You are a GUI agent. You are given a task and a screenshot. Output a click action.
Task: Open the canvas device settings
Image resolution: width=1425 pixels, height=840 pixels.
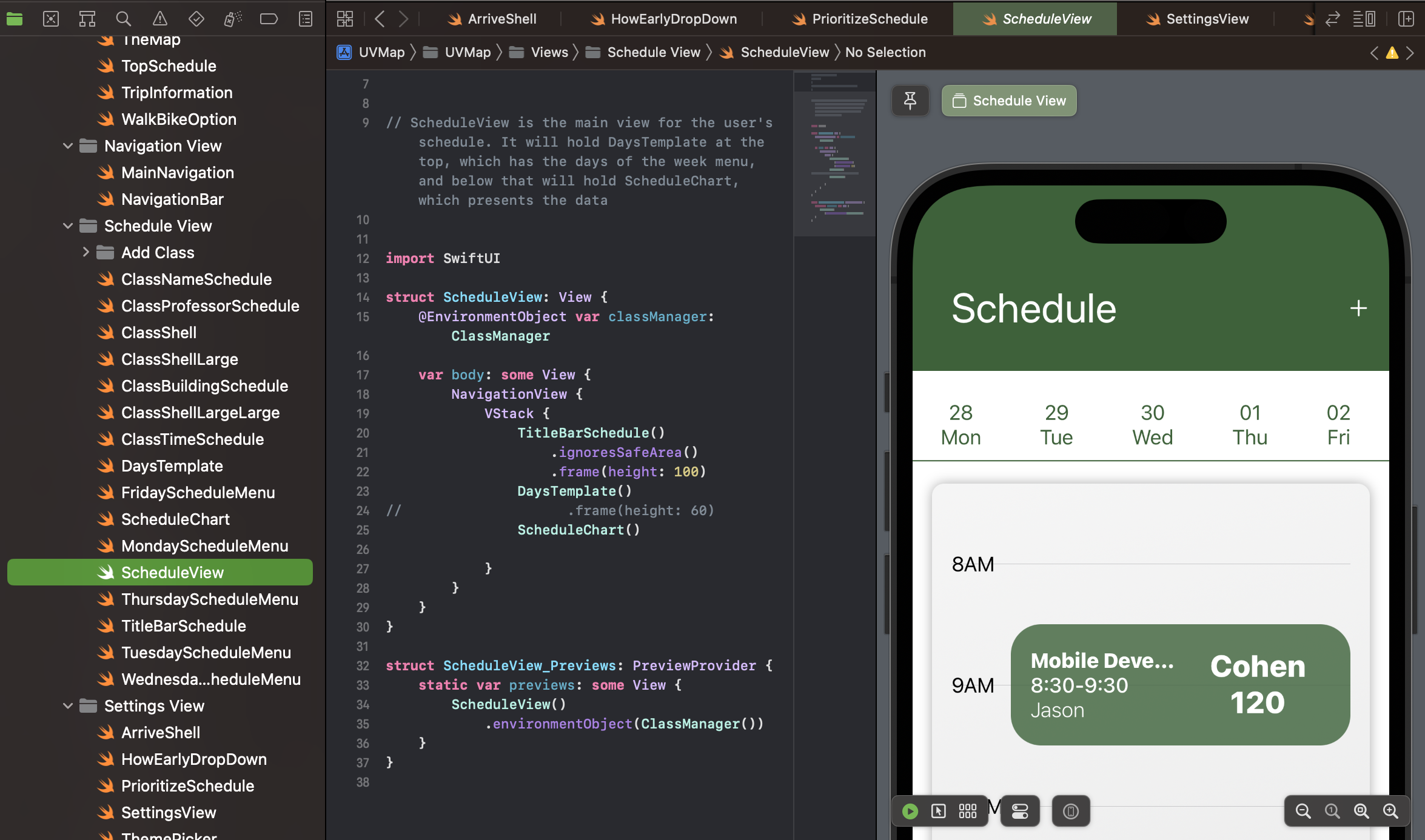point(1020,811)
